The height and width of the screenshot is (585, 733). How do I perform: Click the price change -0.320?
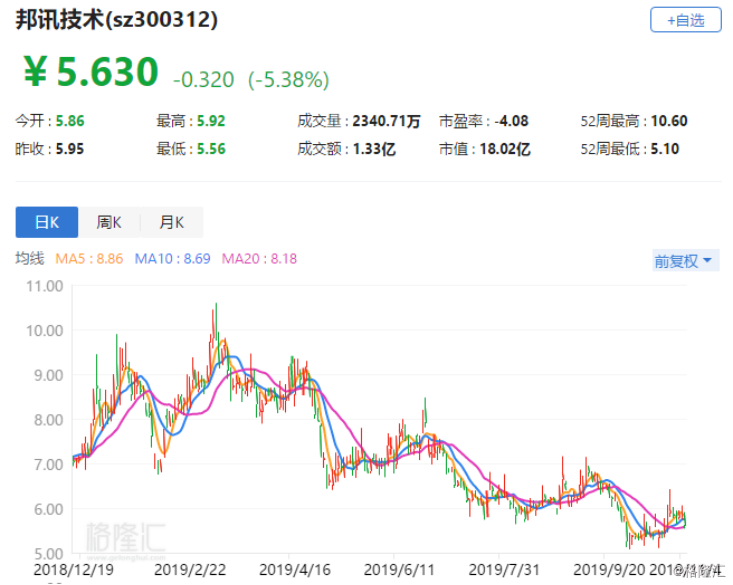click(203, 80)
